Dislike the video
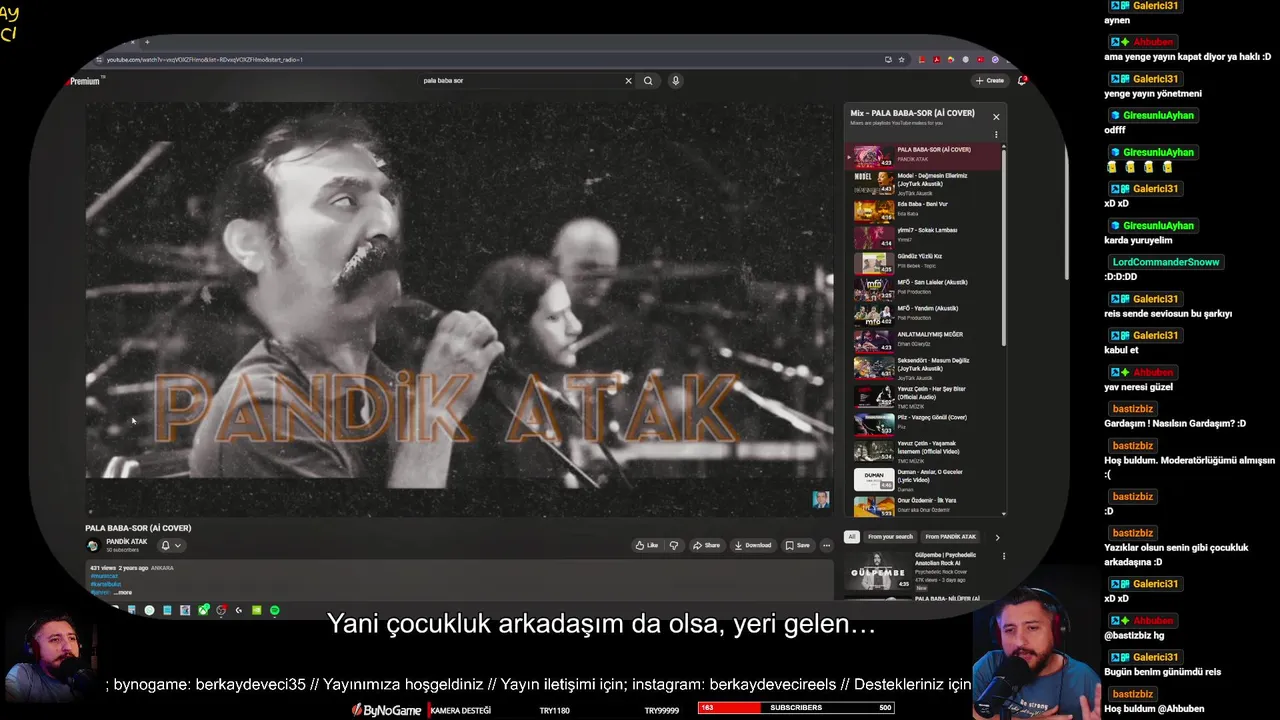1280x720 pixels. point(674,545)
